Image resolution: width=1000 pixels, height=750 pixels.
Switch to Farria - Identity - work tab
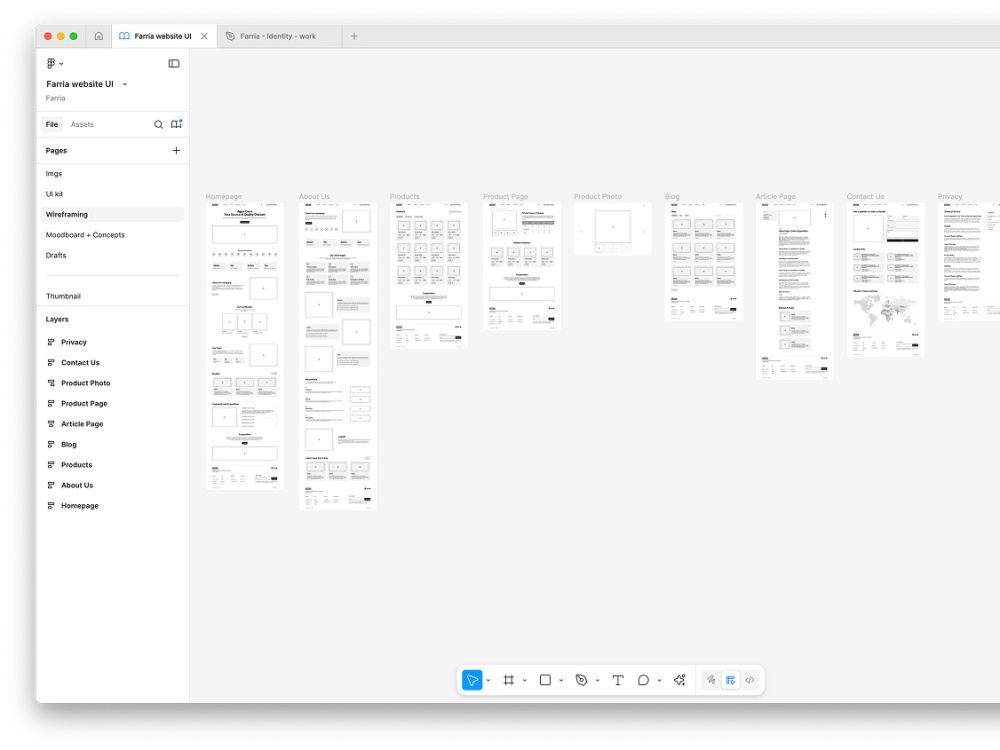[278, 36]
